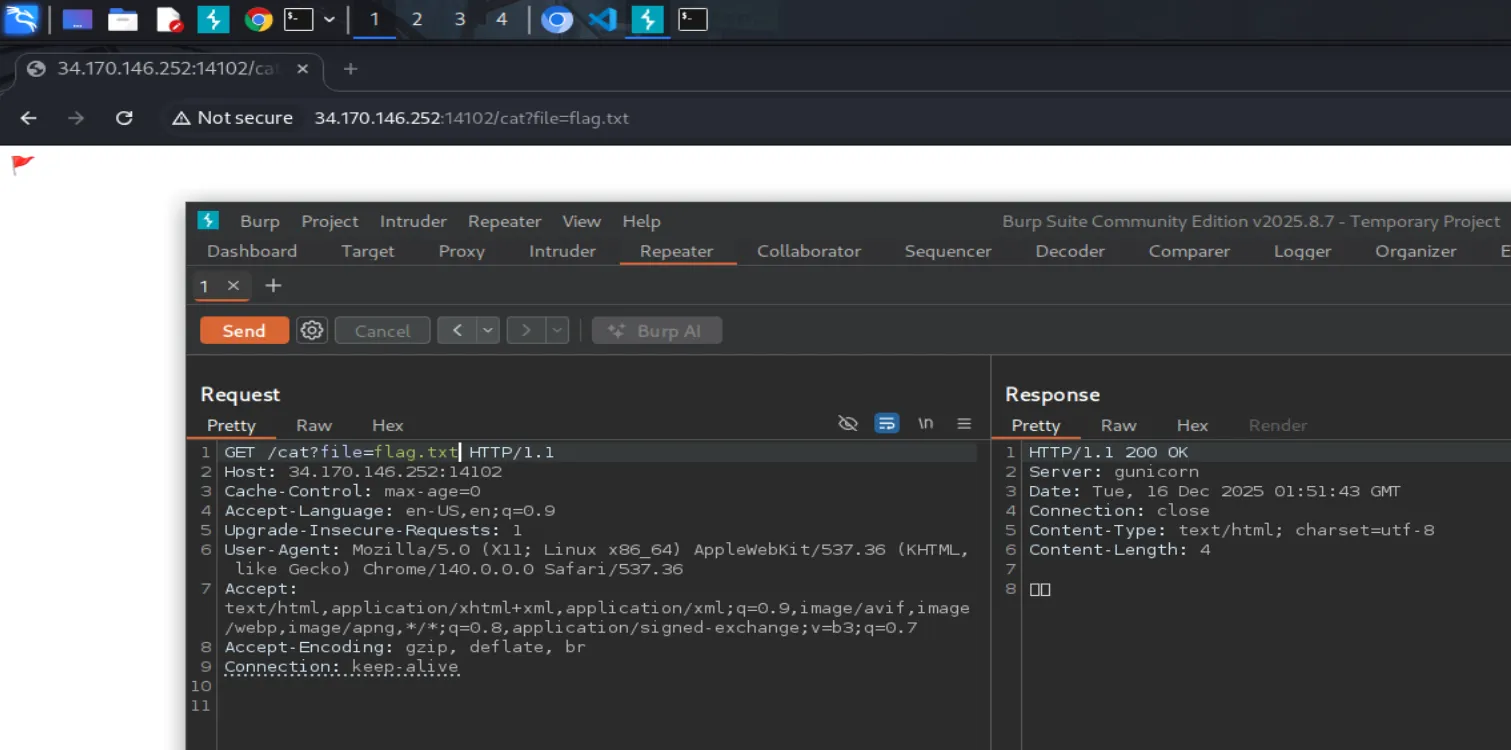Click the Burp AI sparkle button

657,331
